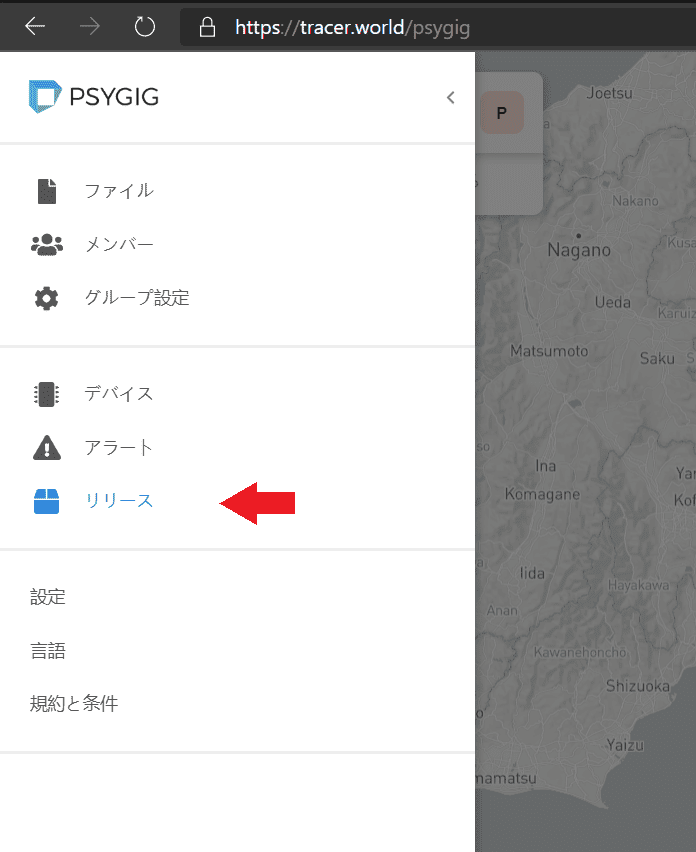
Task: Click the P user avatar
Action: click(x=501, y=113)
